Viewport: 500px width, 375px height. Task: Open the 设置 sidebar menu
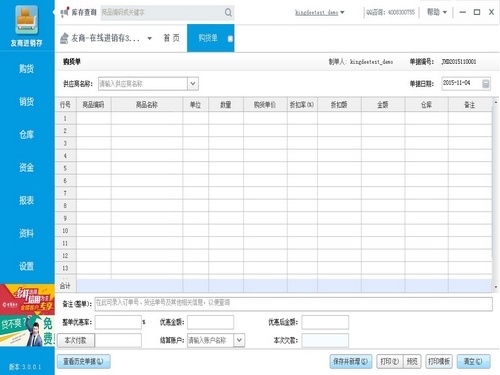coord(26,266)
